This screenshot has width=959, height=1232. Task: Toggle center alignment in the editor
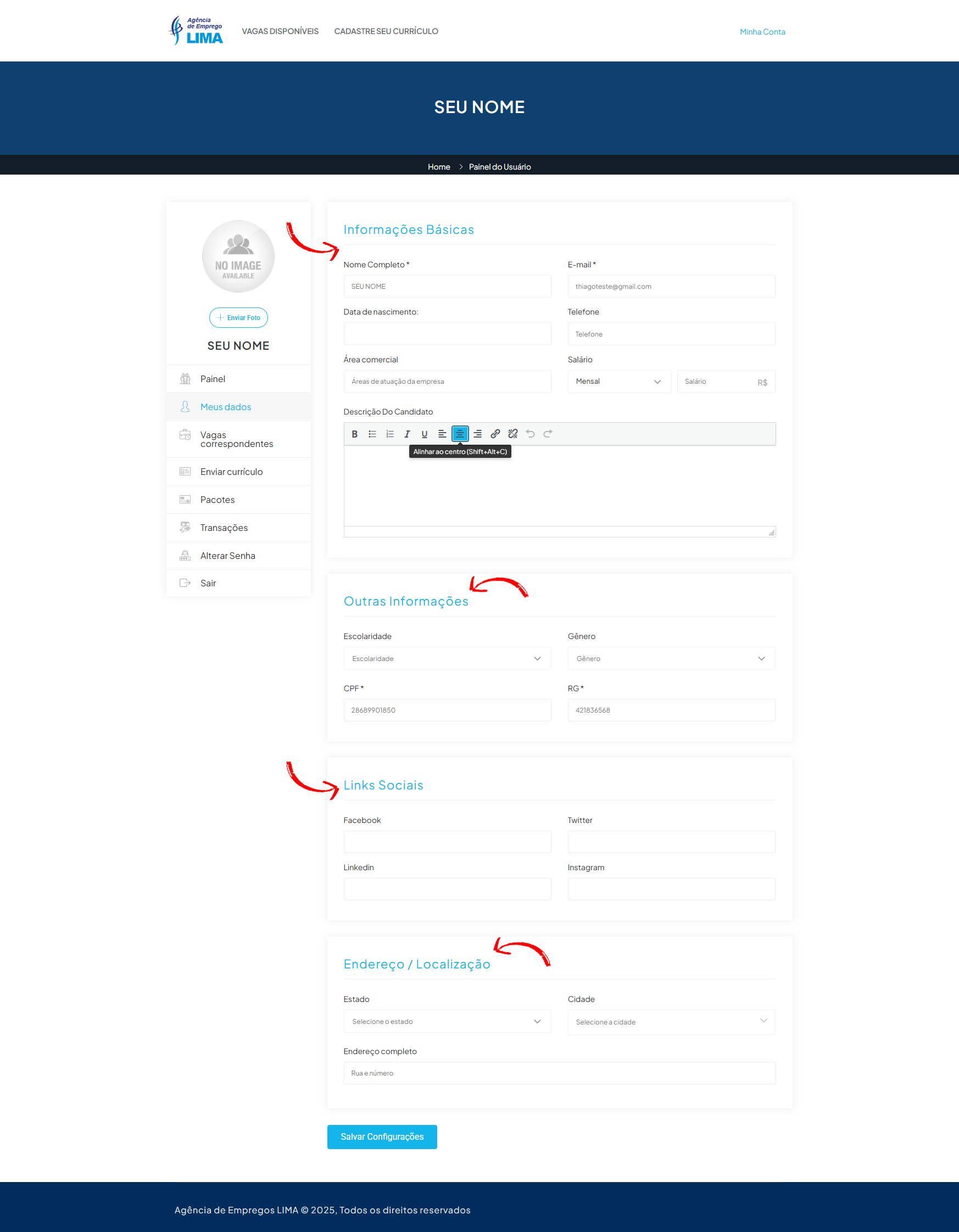tap(460, 434)
